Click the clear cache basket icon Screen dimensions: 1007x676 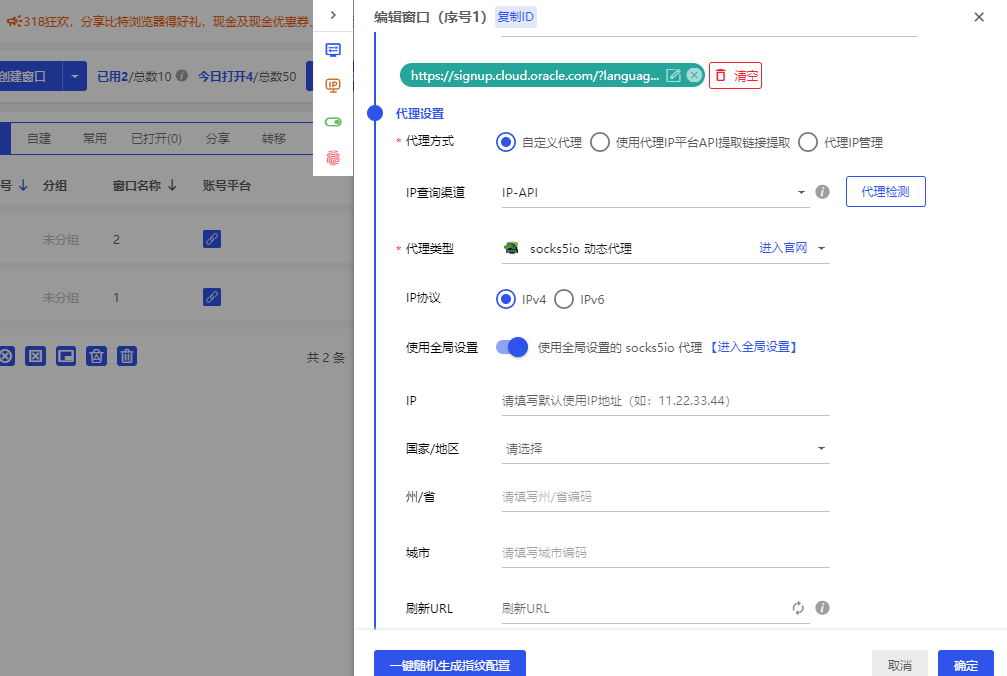click(x=96, y=356)
